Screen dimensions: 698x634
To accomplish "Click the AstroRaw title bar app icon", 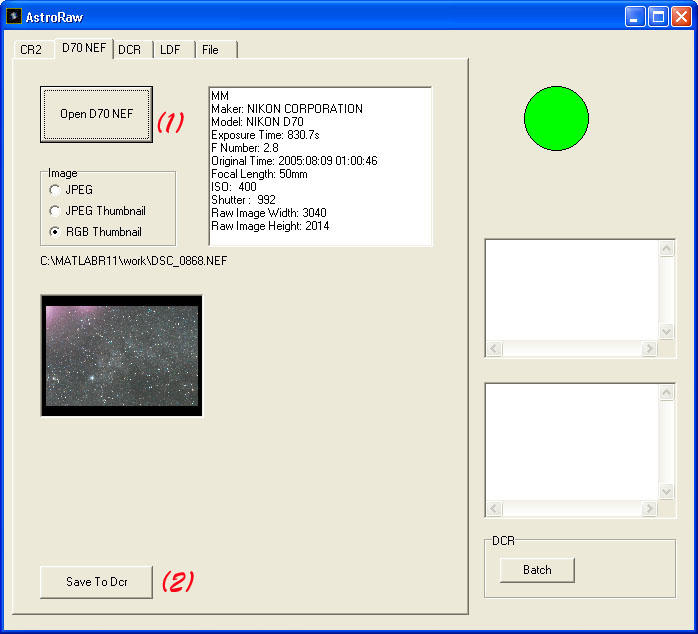I will pos(14,16).
